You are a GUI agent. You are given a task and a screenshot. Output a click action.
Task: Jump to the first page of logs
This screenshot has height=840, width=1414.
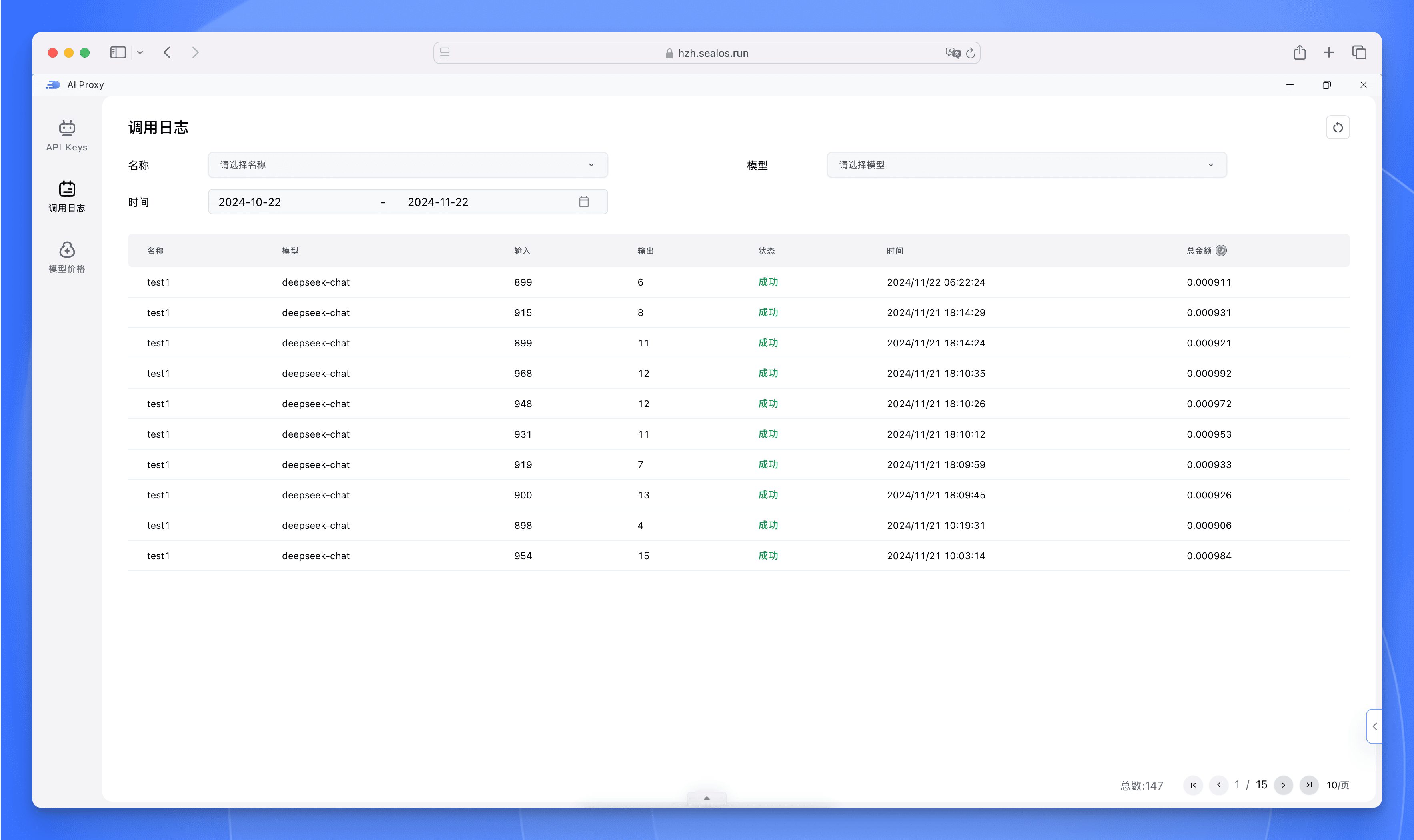[x=1193, y=785]
